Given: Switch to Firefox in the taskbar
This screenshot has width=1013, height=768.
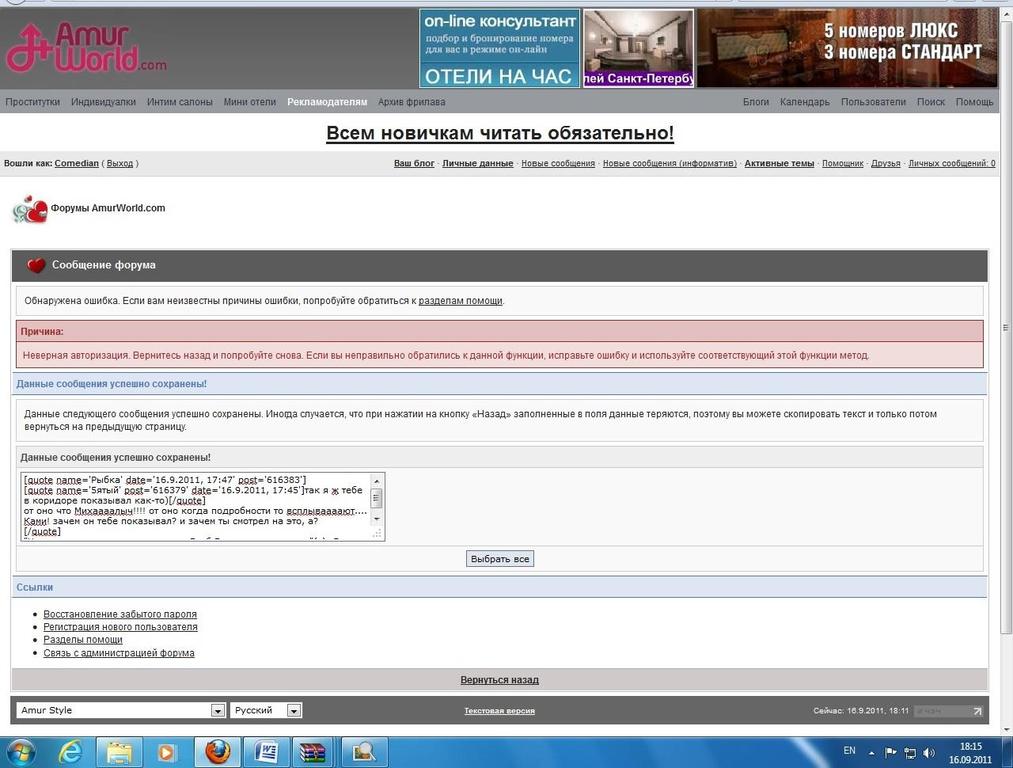Looking at the screenshot, I should [x=217, y=751].
